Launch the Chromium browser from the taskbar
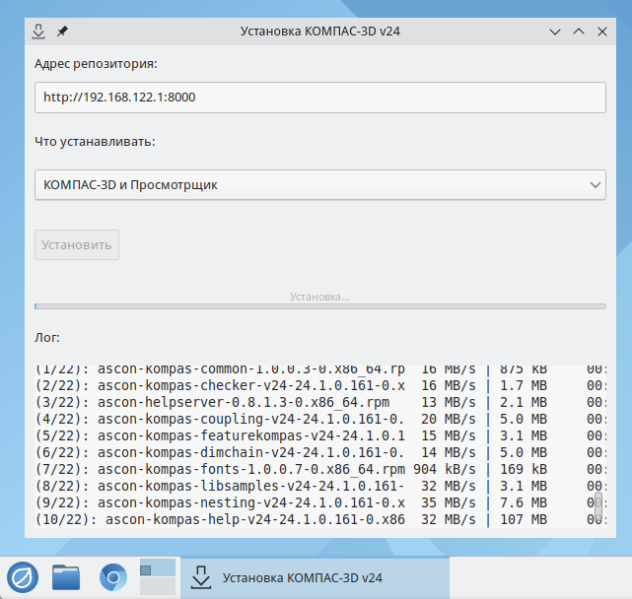The height and width of the screenshot is (599, 632). pyautogui.click(x=113, y=578)
